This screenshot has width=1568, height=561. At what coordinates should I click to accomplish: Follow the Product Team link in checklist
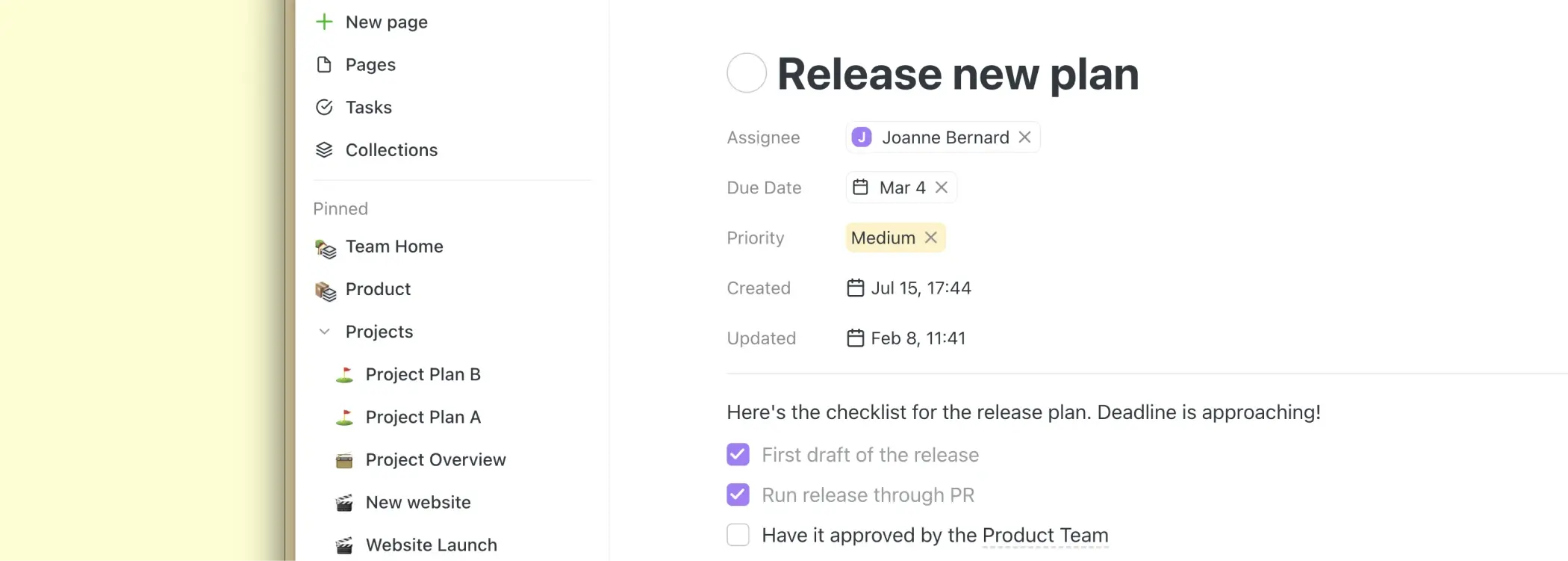1045,536
